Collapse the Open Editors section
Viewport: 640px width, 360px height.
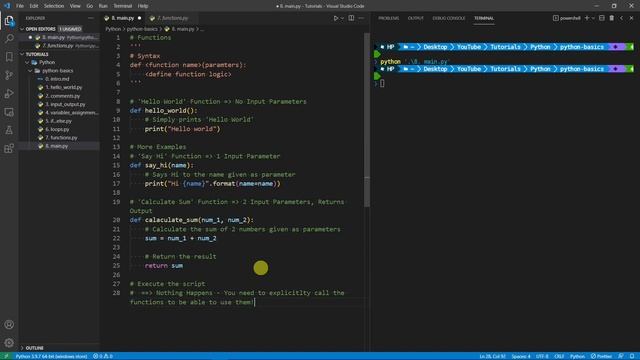point(22,29)
